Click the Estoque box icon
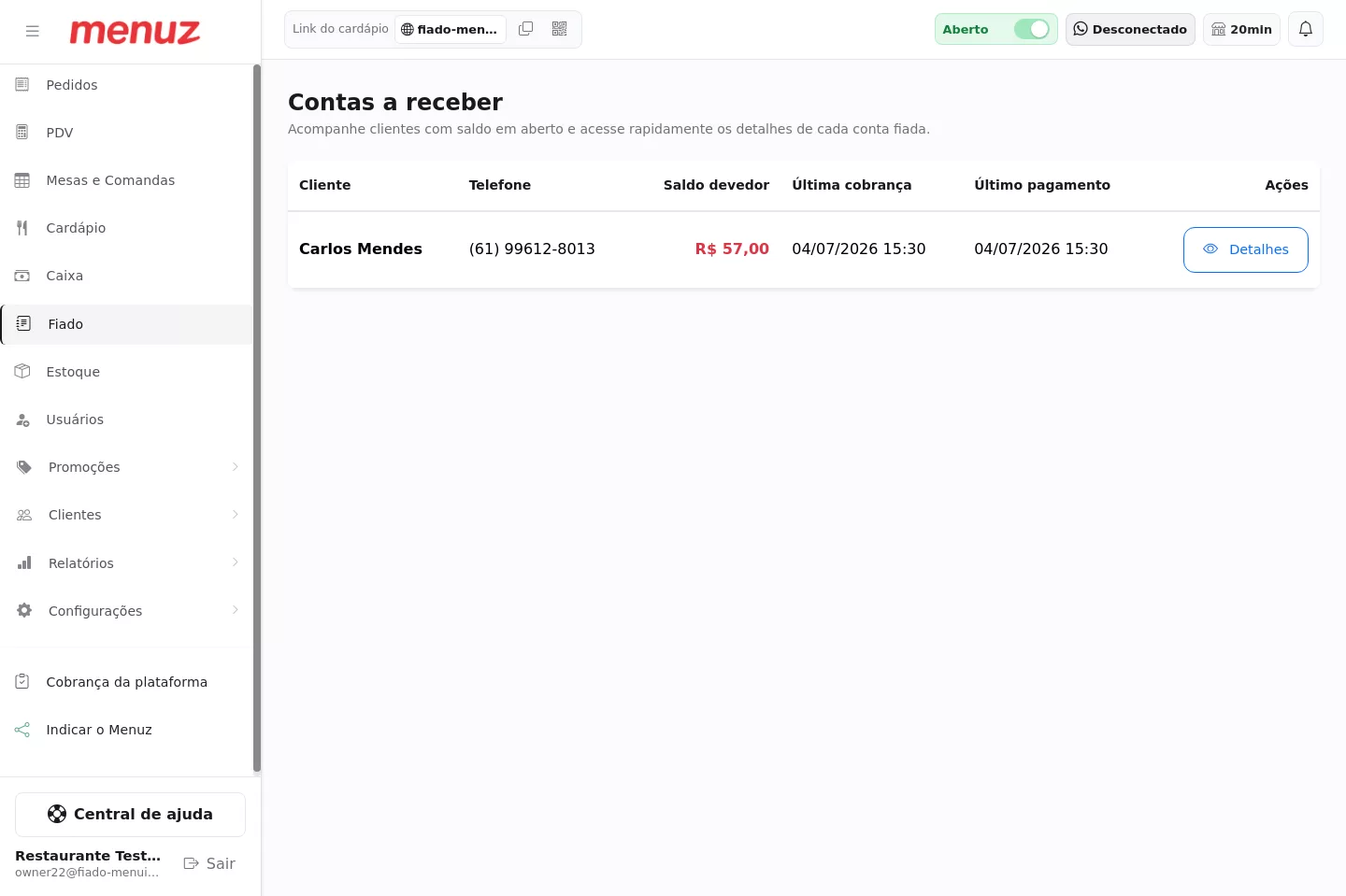This screenshot has height=896, width=1346. [22, 372]
